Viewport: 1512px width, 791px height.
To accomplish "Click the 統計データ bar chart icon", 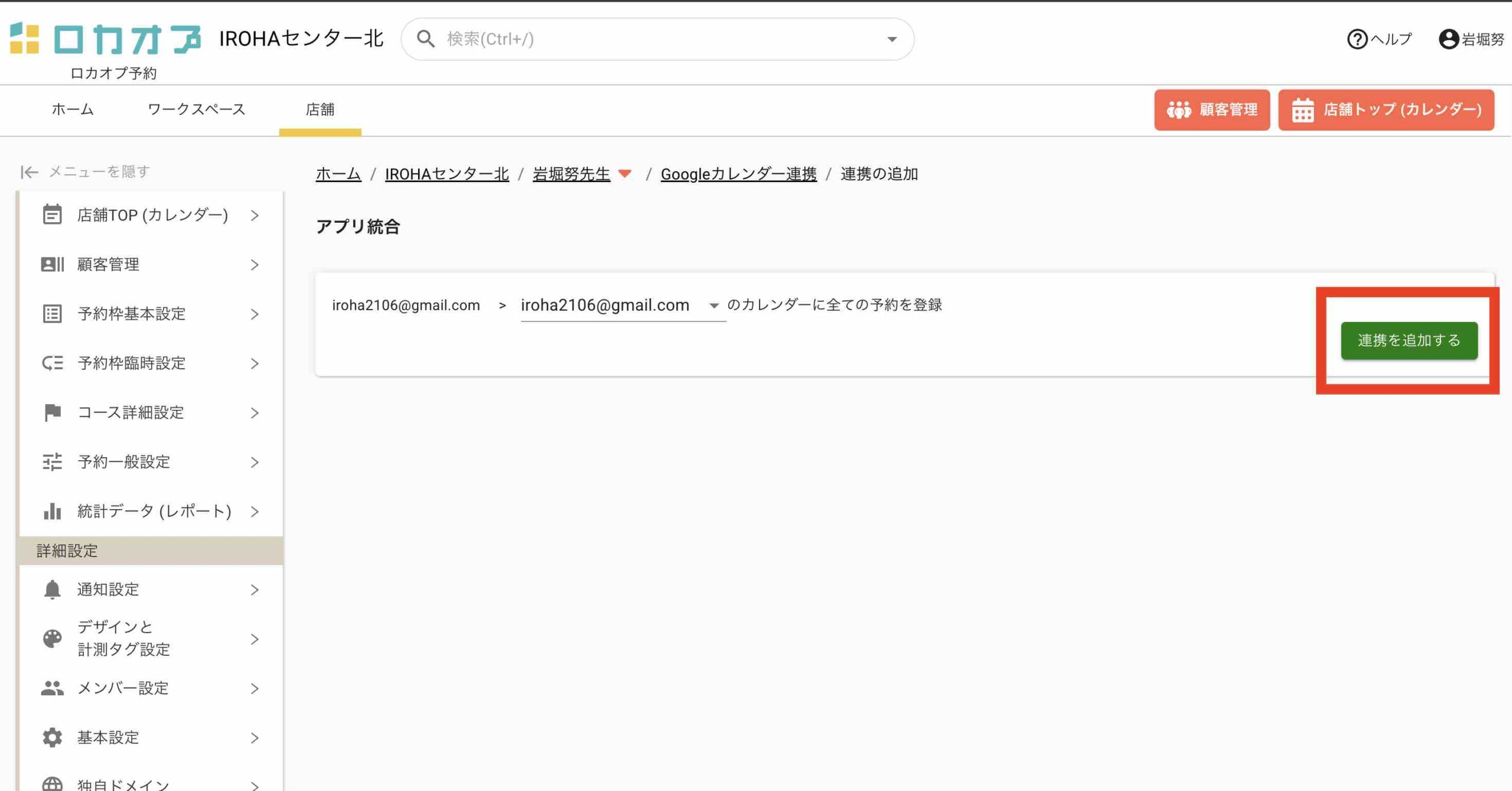I will [x=52, y=511].
